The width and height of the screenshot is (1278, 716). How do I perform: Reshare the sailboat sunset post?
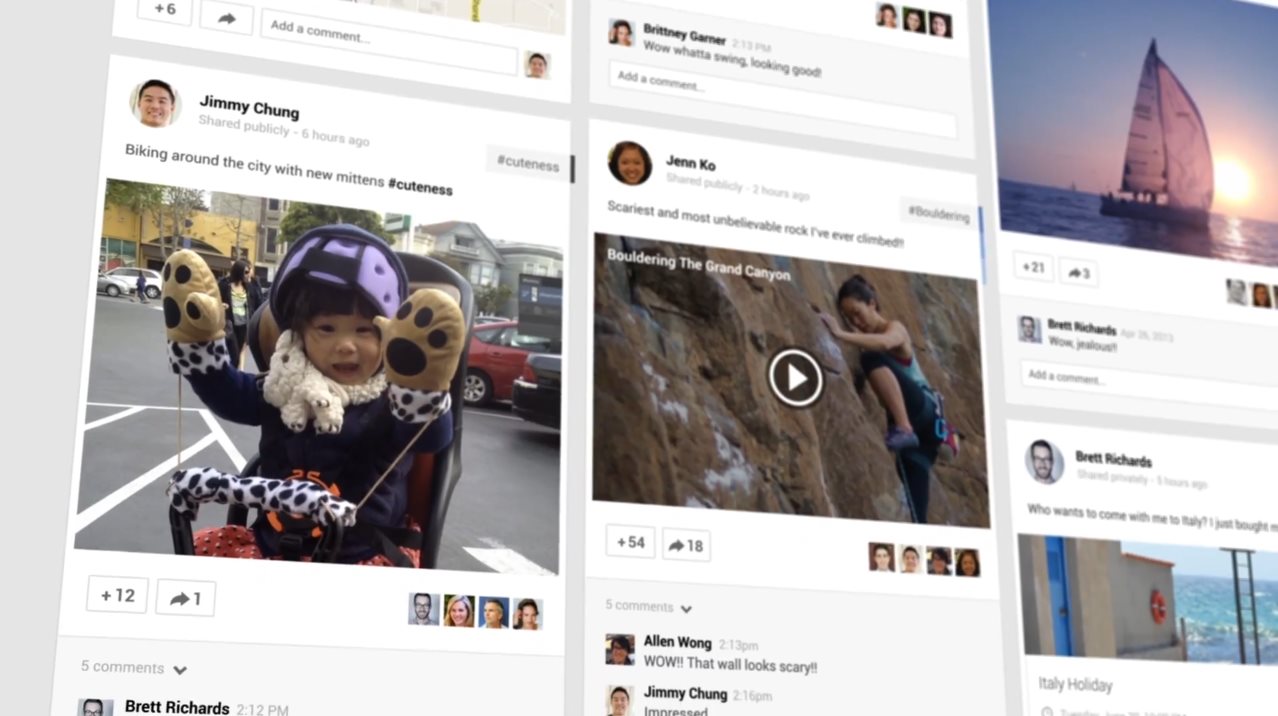[x=1078, y=272]
